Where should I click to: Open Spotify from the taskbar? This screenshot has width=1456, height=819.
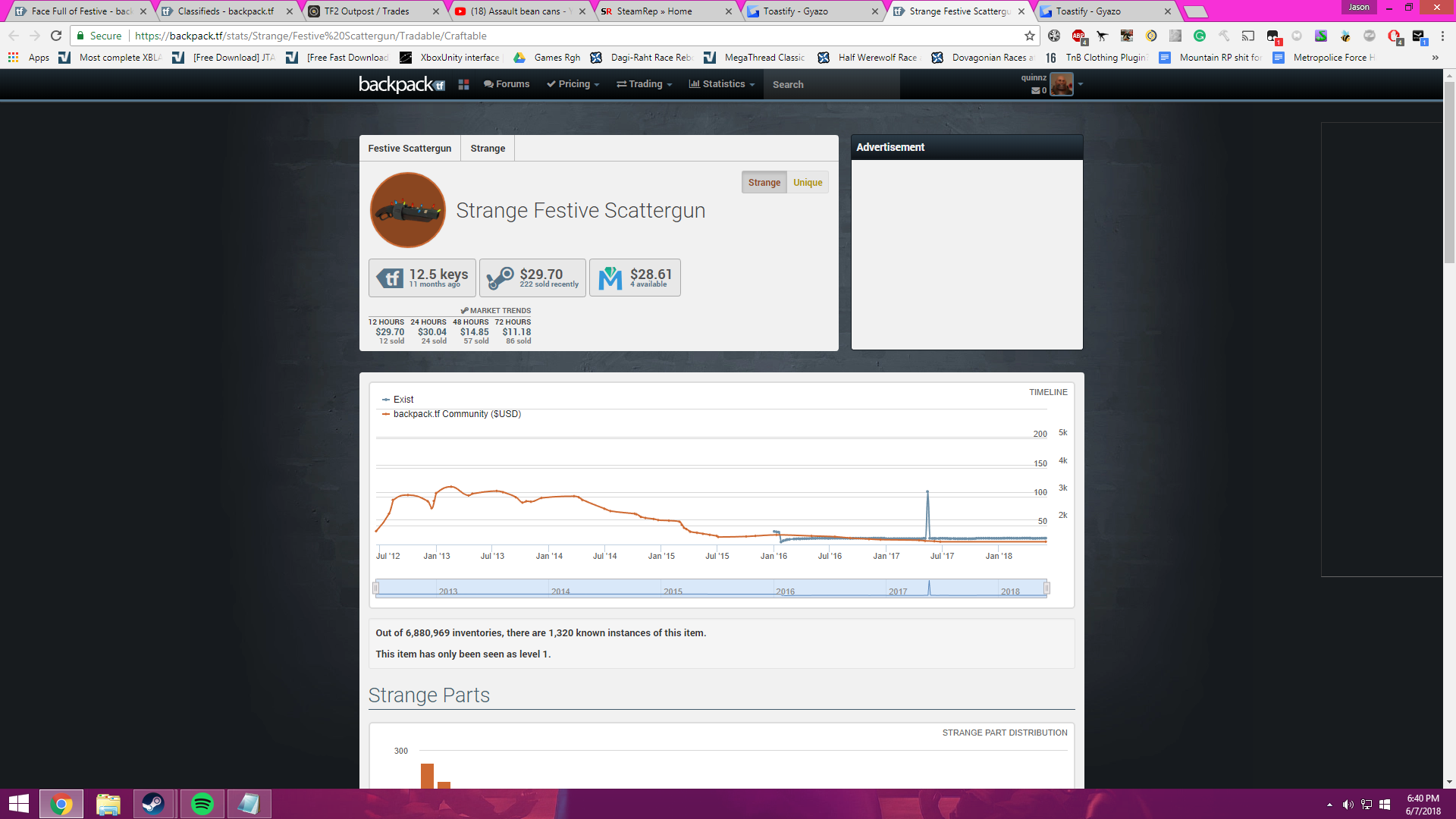pyautogui.click(x=202, y=804)
